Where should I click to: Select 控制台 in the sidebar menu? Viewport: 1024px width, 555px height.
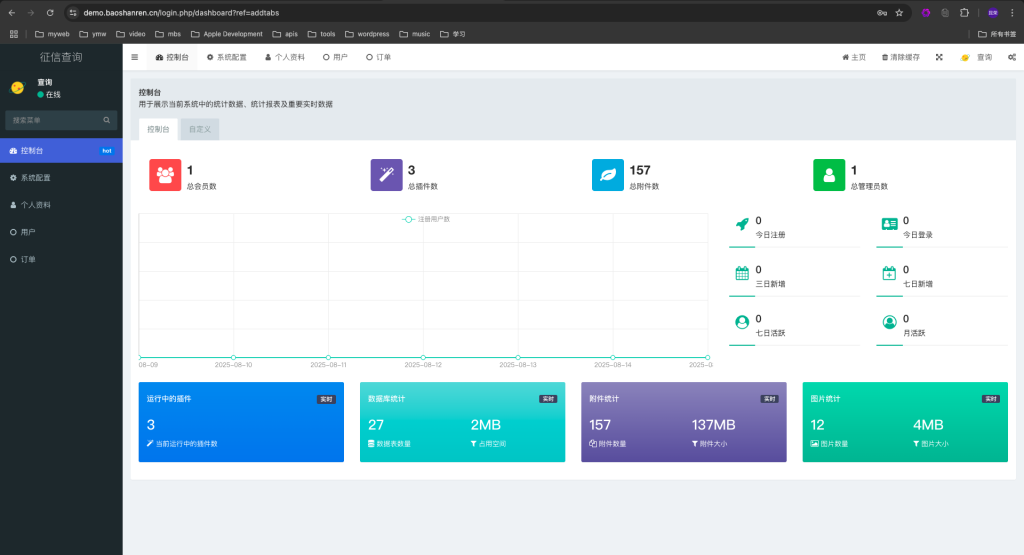[61, 151]
